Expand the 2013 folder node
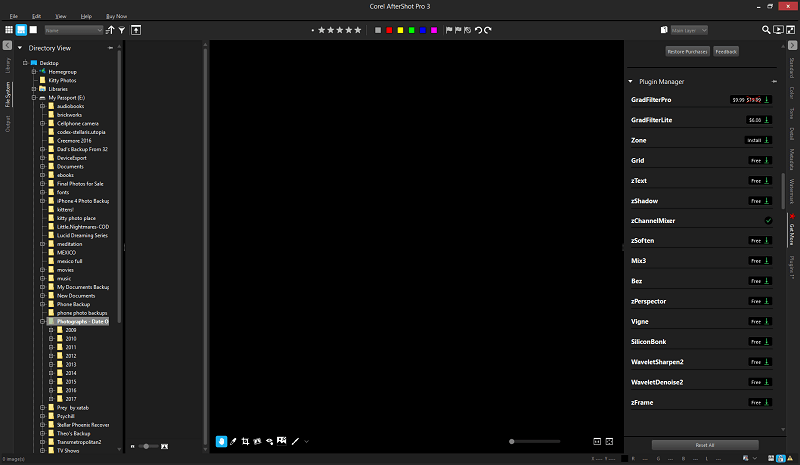The width and height of the screenshot is (800, 465). click(x=51, y=364)
